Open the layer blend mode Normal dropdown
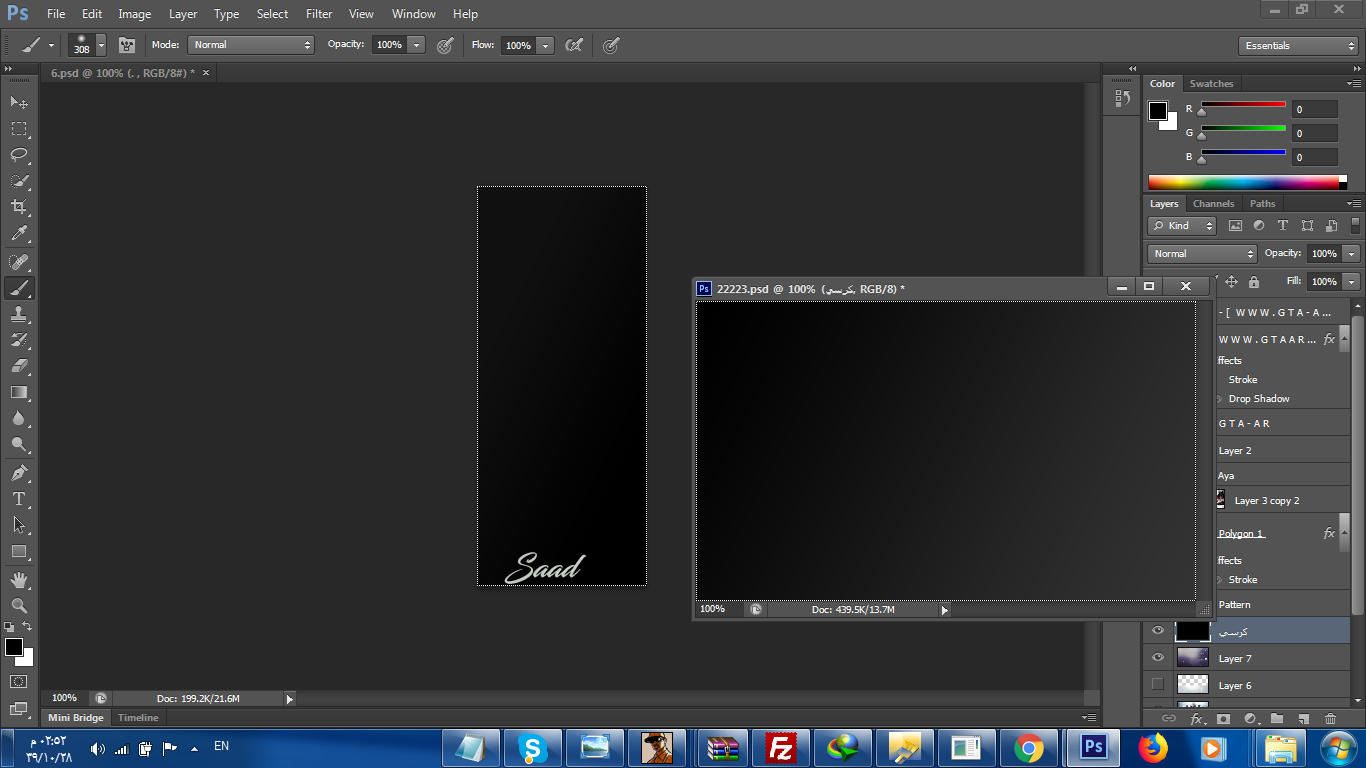 [1201, 254]
